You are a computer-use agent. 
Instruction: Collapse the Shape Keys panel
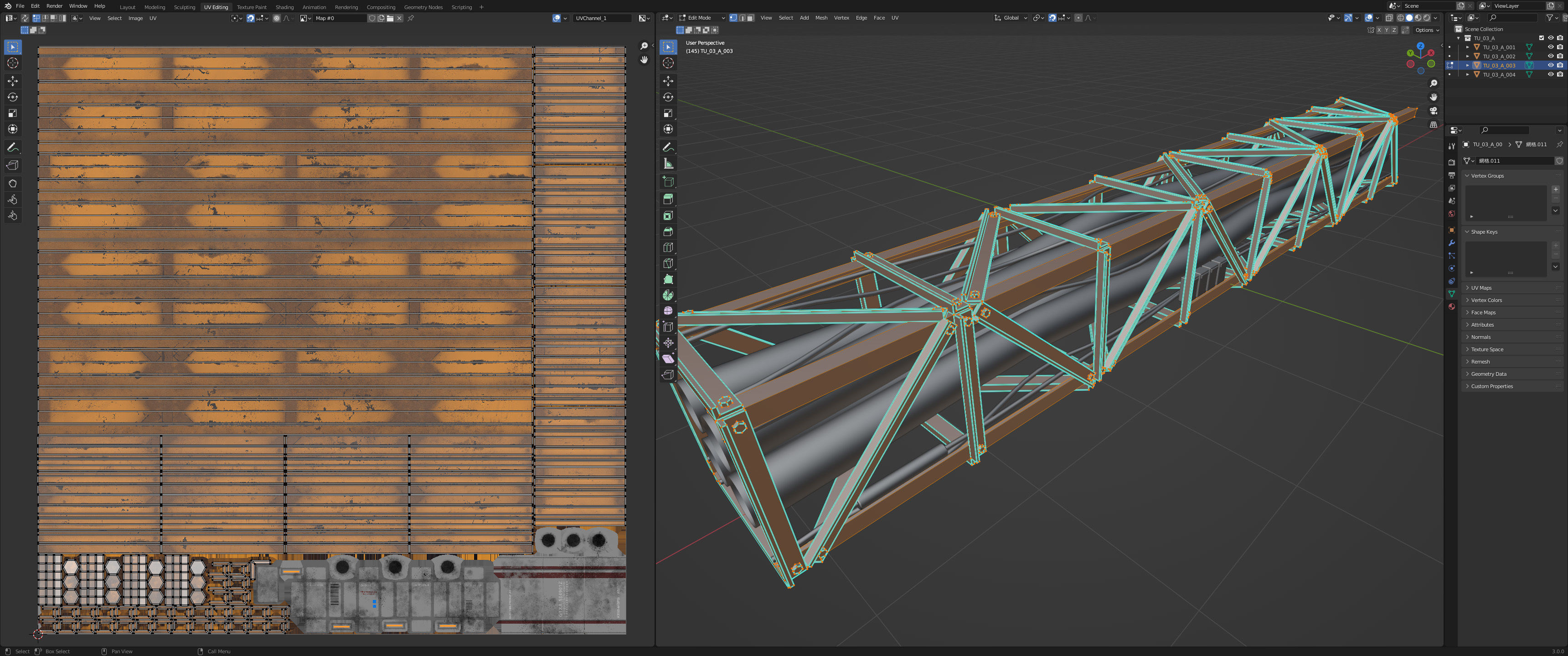click(1512, 232)
